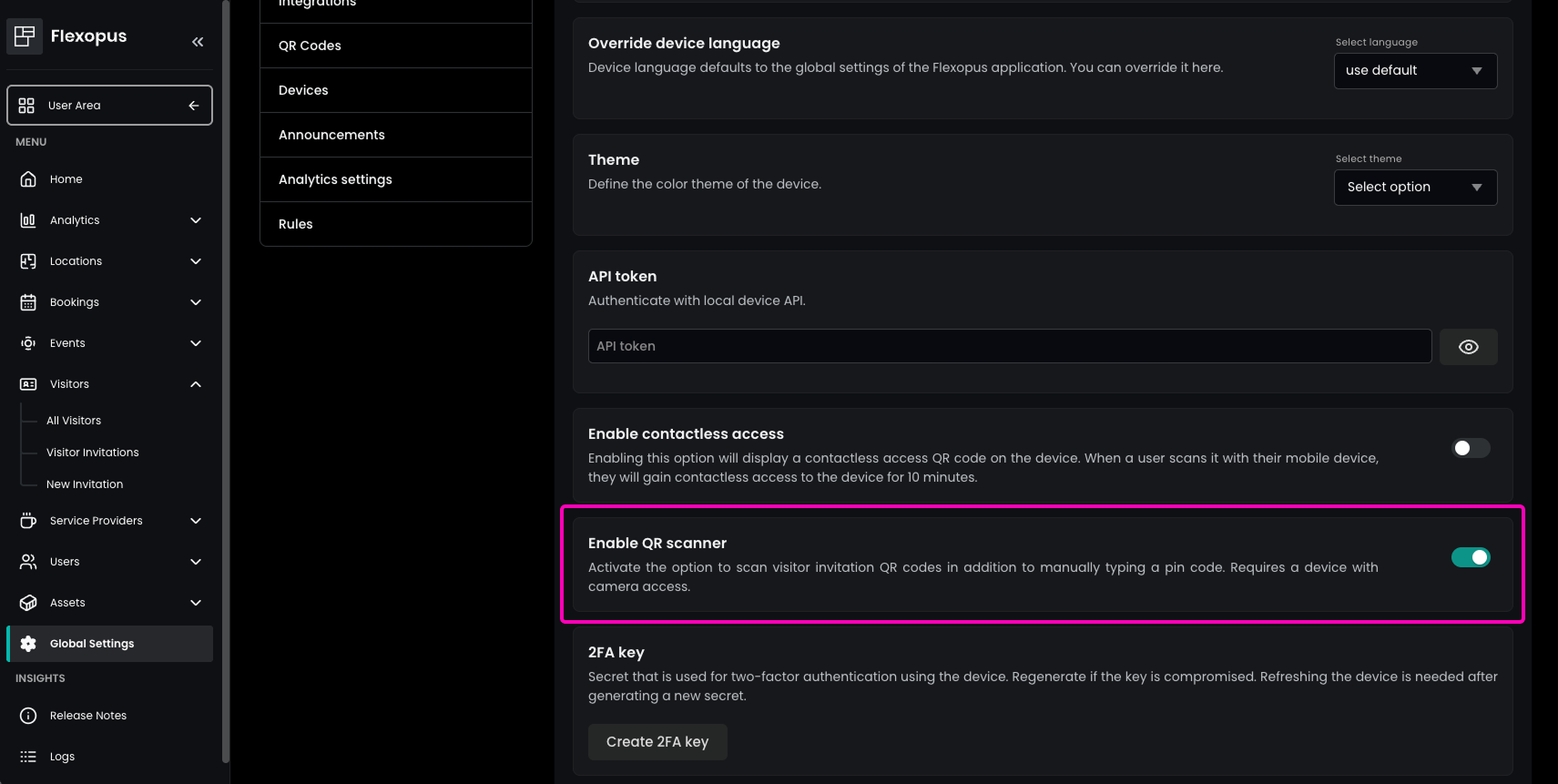The image size is (1558, 784).
Task: Open the Select language dropdown
Action: coord(1414,71)
